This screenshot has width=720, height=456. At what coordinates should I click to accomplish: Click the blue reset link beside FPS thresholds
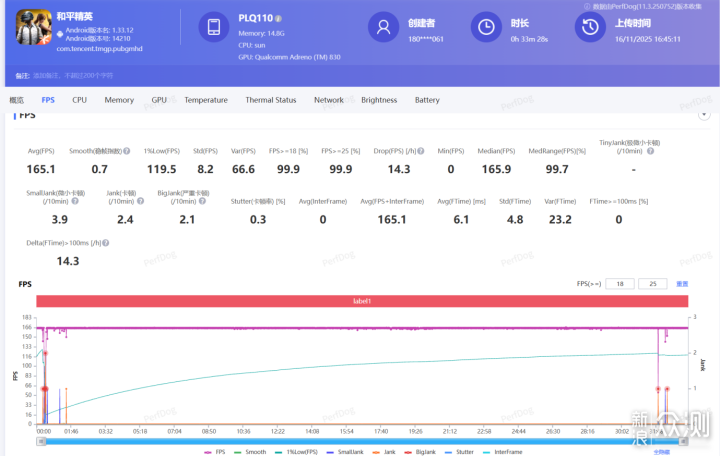[x=682, y=284]
